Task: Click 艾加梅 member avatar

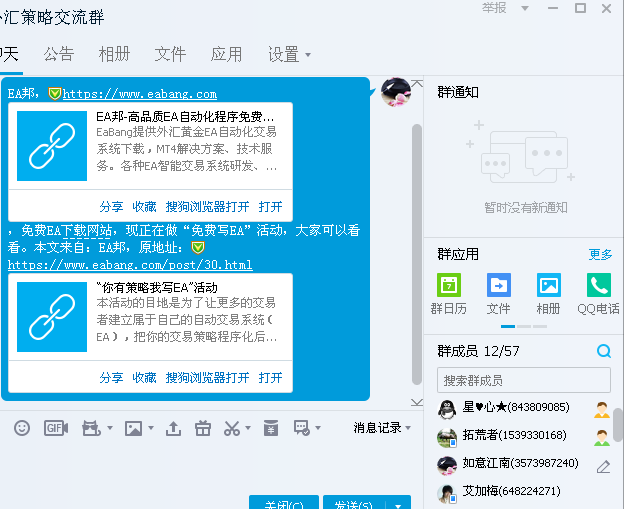Action: coord(447,494)
